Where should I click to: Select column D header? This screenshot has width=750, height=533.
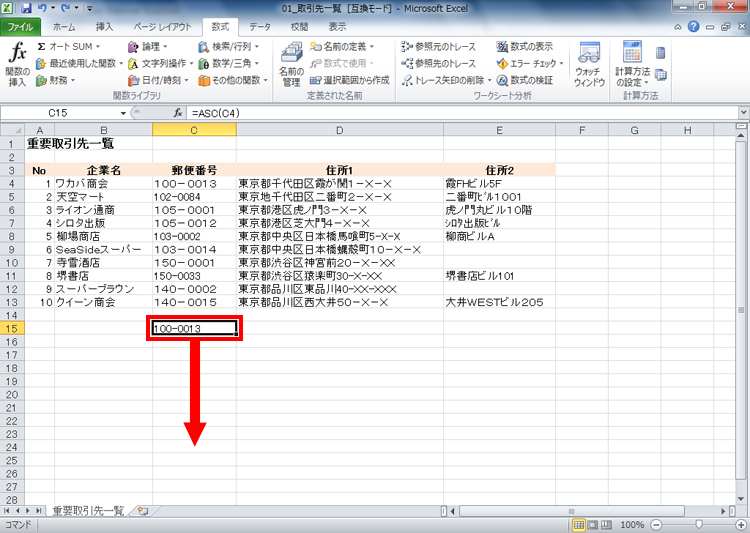339,130
